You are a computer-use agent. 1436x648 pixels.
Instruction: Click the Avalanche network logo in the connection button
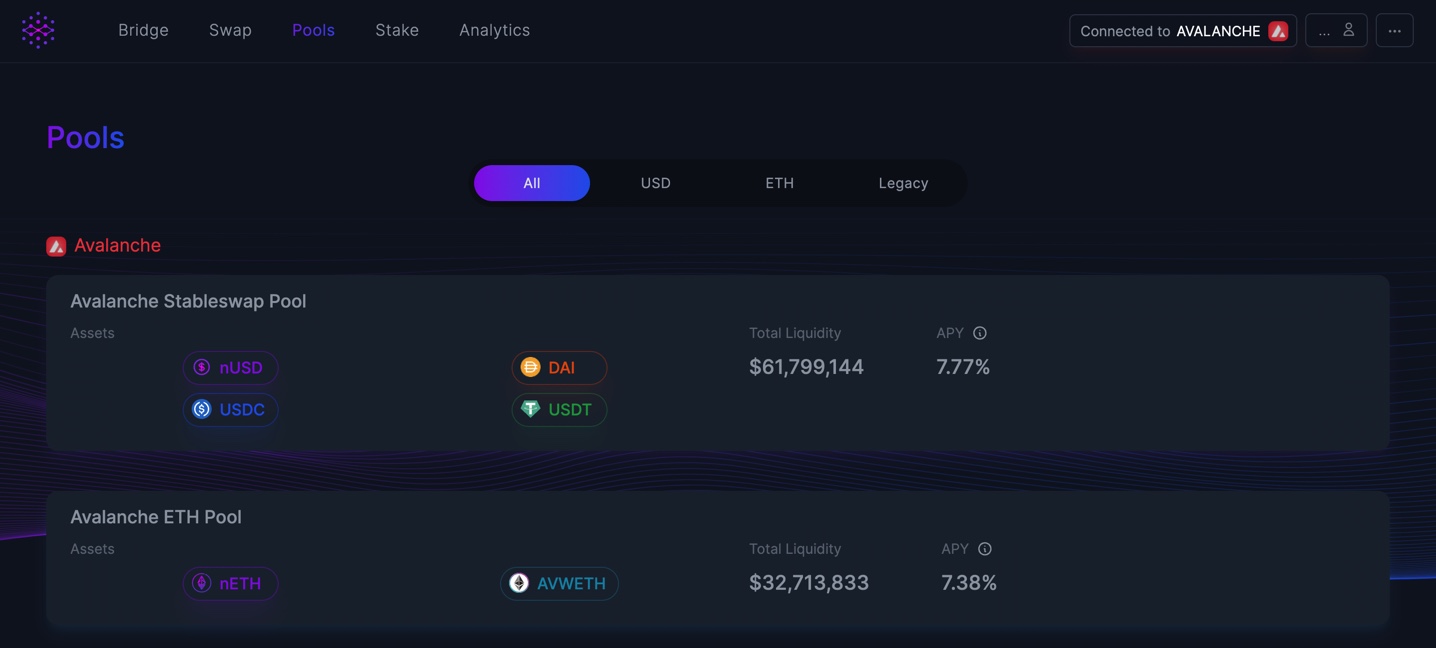(1278, 31)
